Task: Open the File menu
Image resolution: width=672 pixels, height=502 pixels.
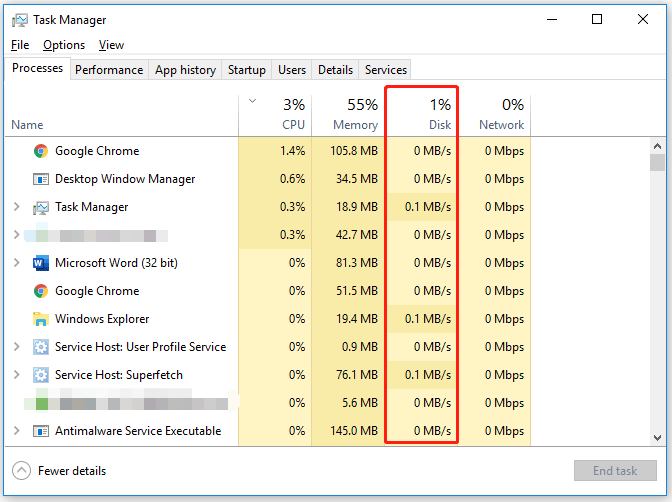Action: [x=20, y=45]
